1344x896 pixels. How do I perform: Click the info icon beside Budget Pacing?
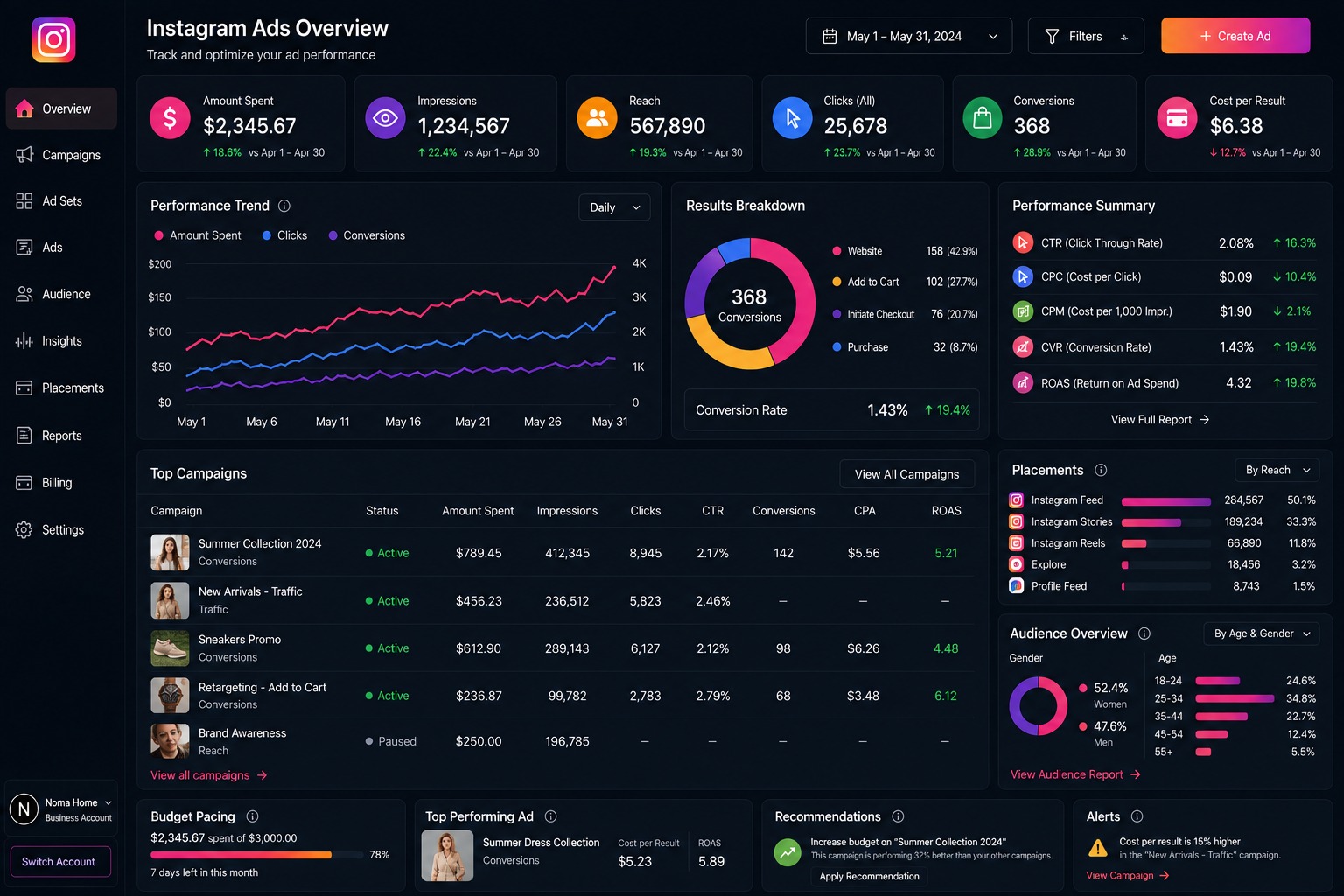(252, 816)
